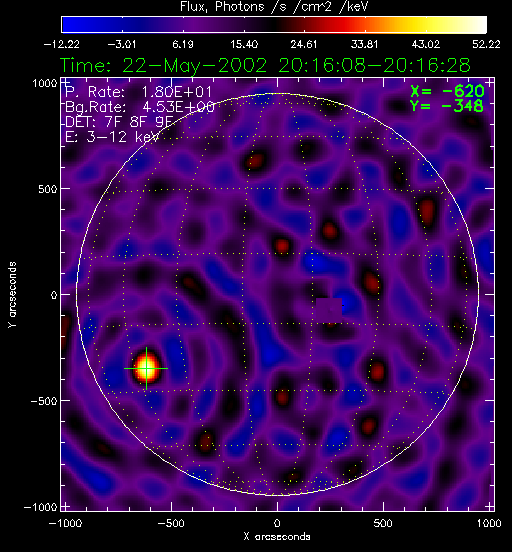Click the X= -620 coordinate readout
512x552 pixels.
tap(447, 91)
